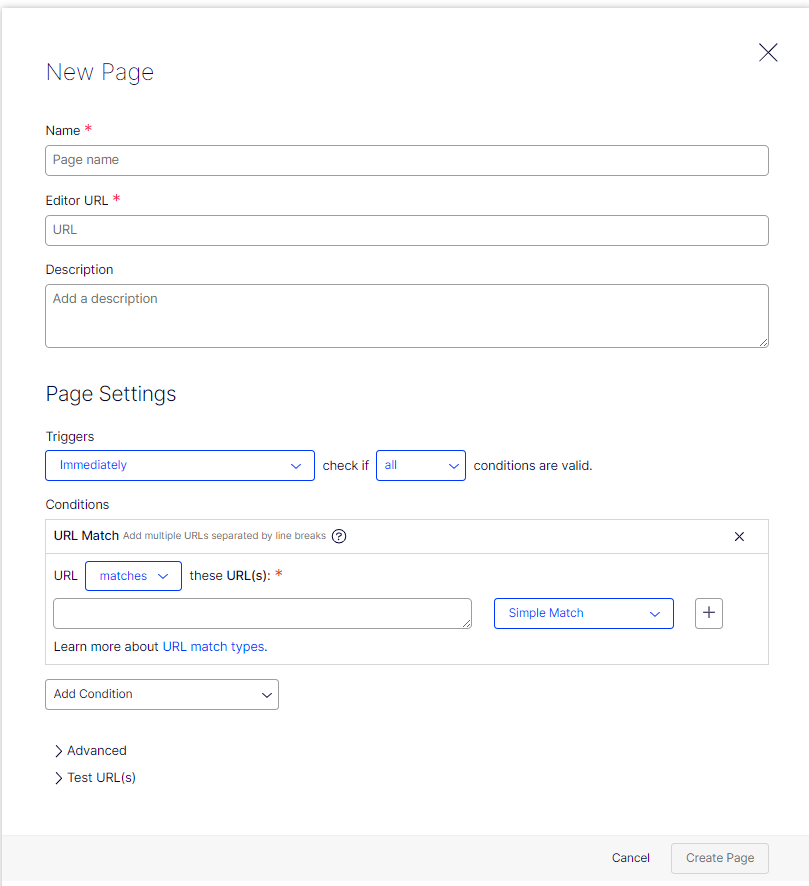Click the plus icon to add URL row
This screenshot has width=809, height=886.
[x=709, y=613]
